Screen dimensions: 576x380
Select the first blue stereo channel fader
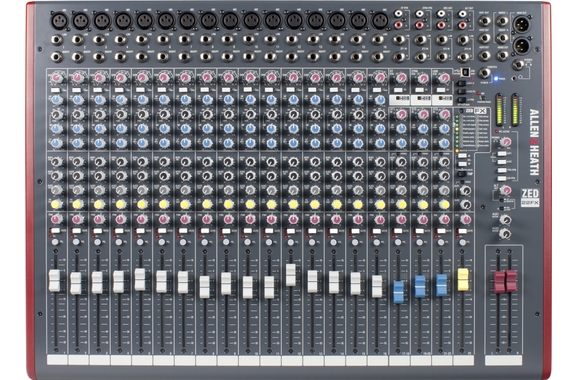(x=399, y=291)
